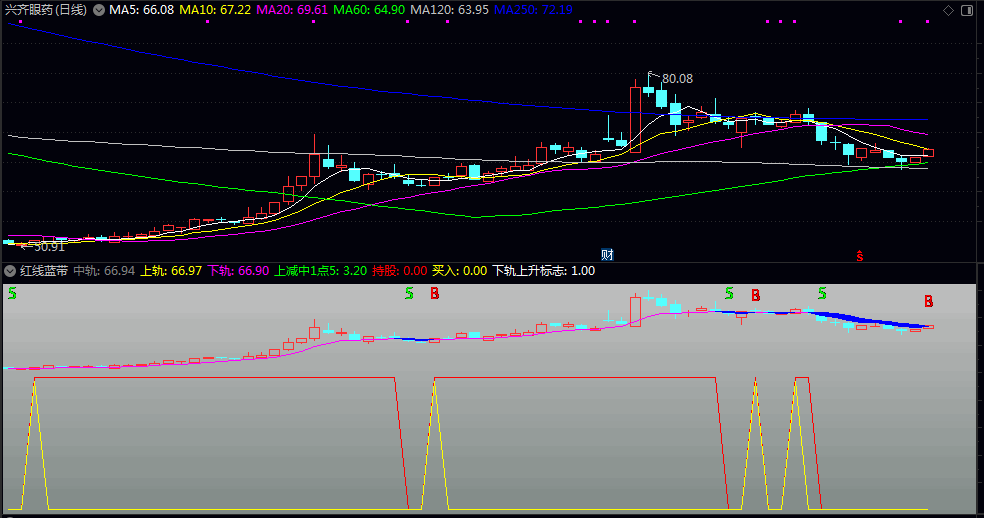Click the rightmost red B buy marker
Screen dimensions: 984x518
[x=928, y=301]
